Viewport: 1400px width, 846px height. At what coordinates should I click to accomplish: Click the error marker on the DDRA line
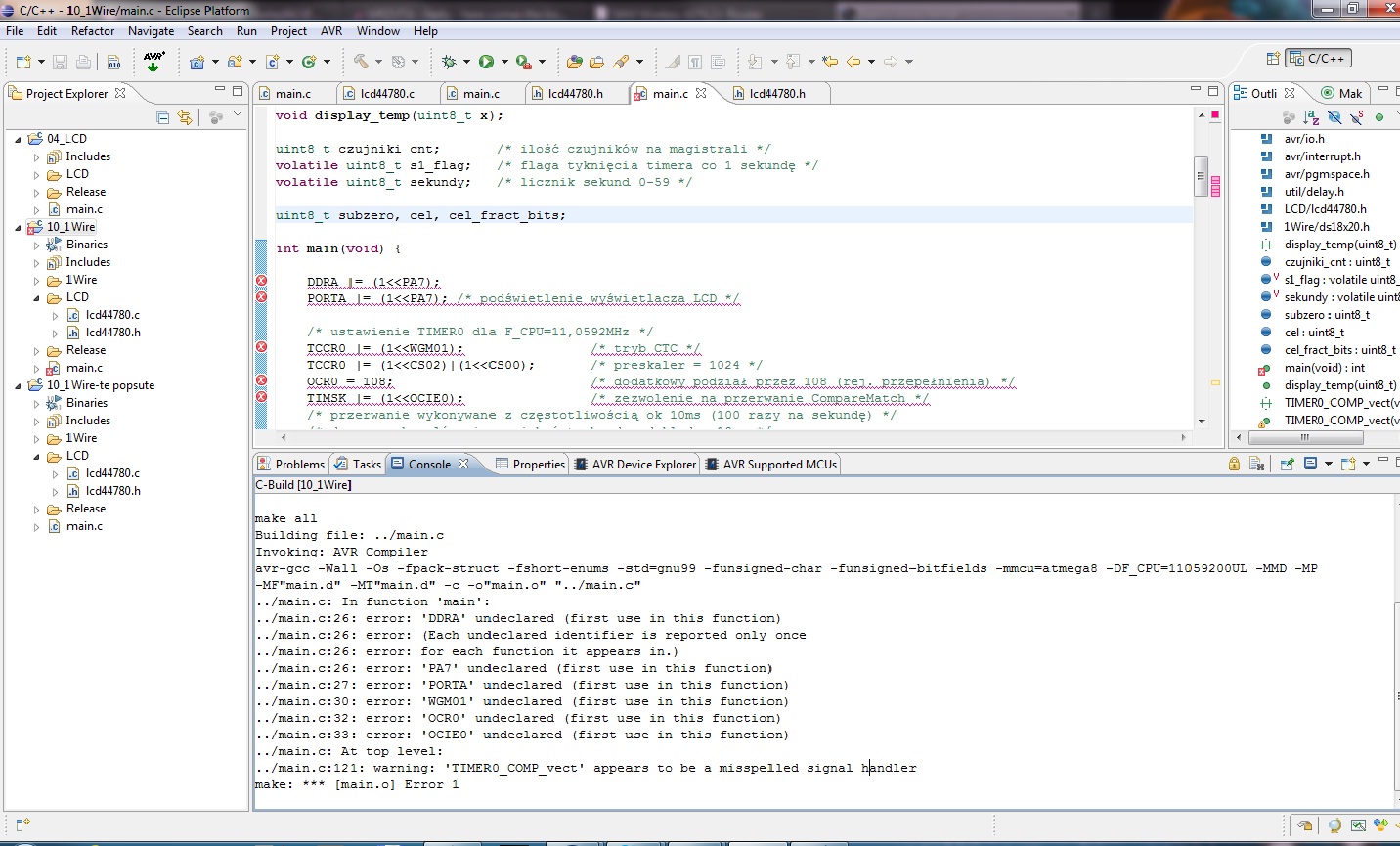point(261,281)
